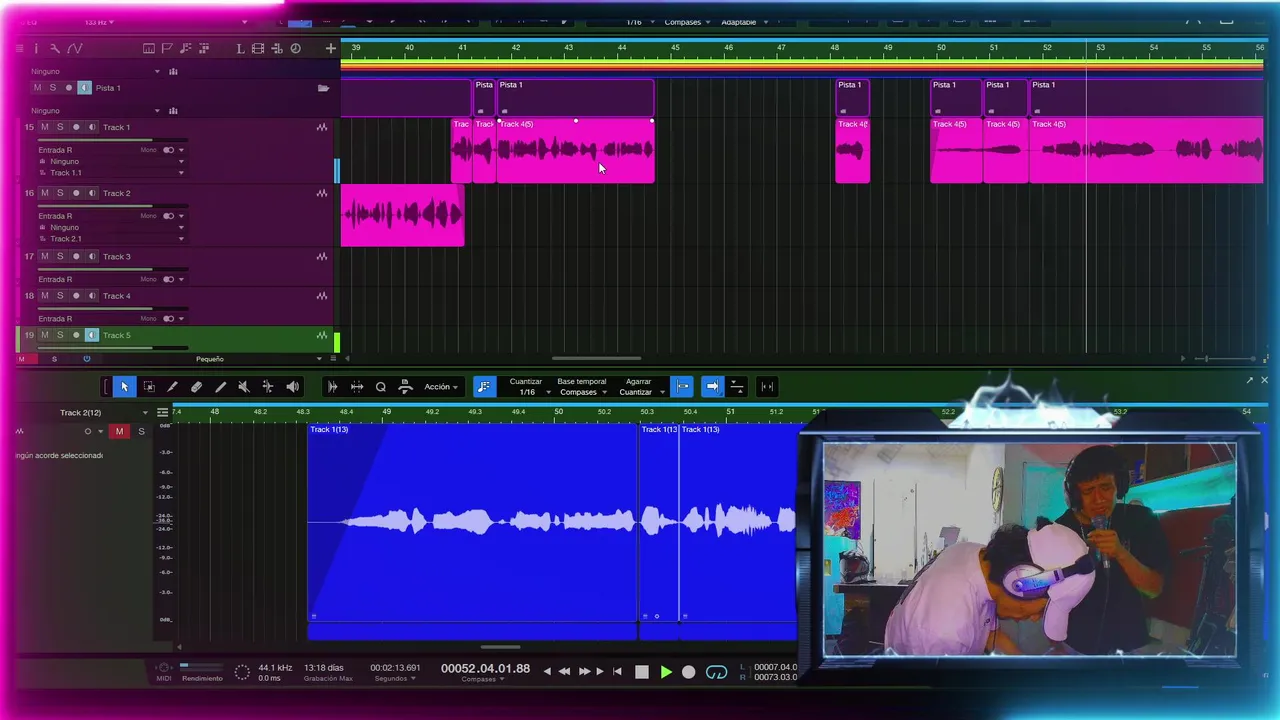This screenshot has height=720, width=1280.
Task: Open Track 2.1 layer dropdown
Action: click(x=111, y=239)
